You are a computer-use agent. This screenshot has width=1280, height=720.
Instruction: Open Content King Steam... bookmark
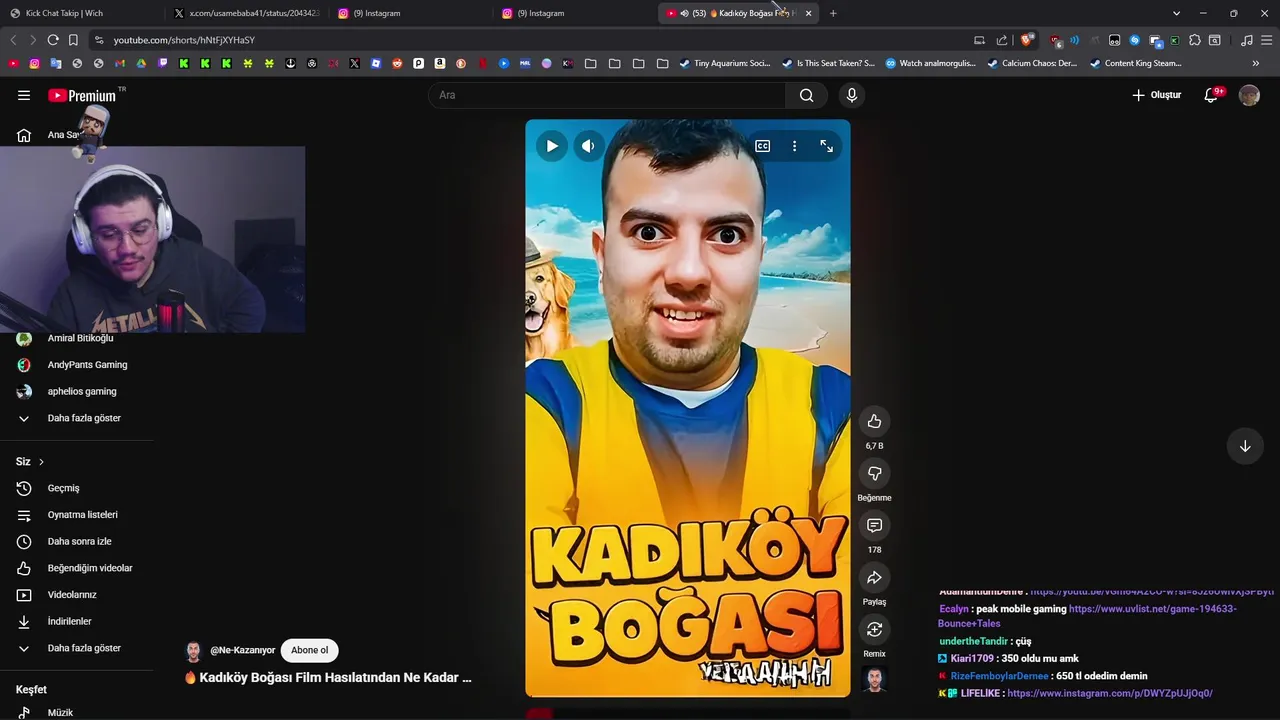coord(1135,63)
